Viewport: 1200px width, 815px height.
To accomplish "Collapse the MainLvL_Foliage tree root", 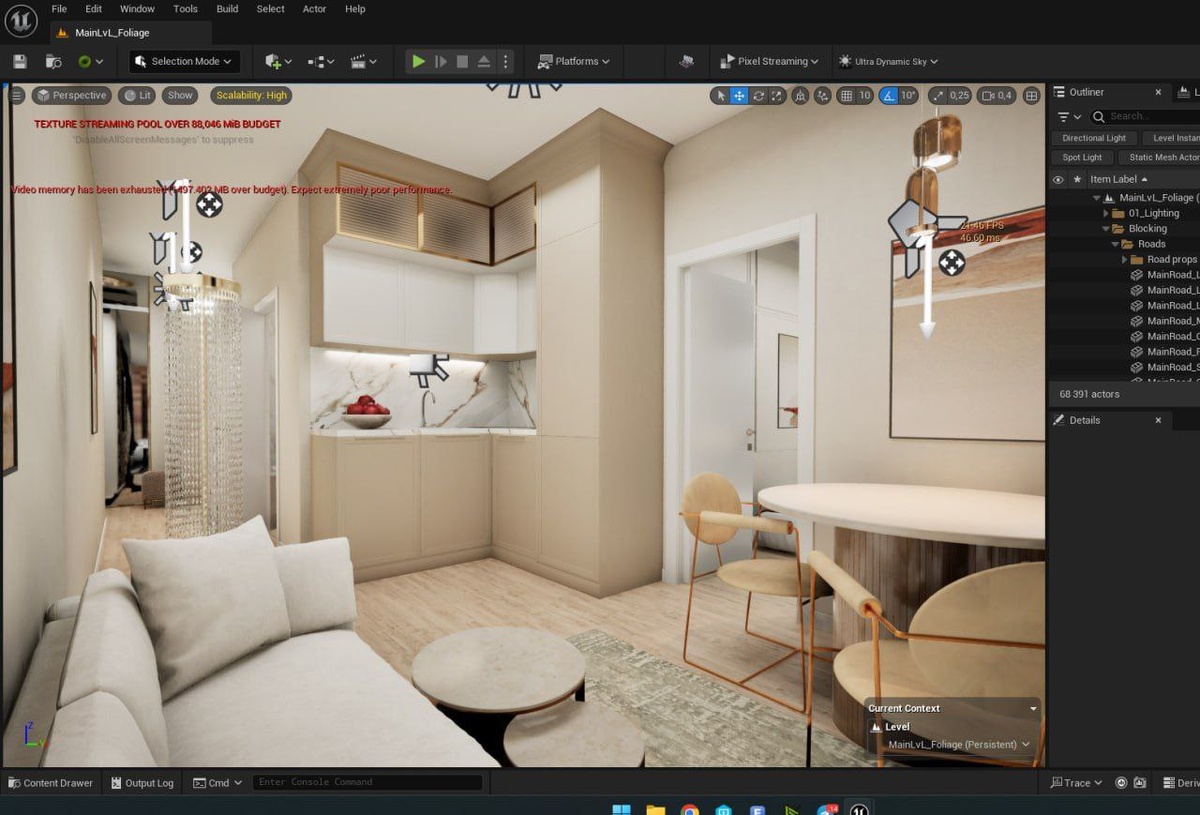I will click(x=1097, y=198).
